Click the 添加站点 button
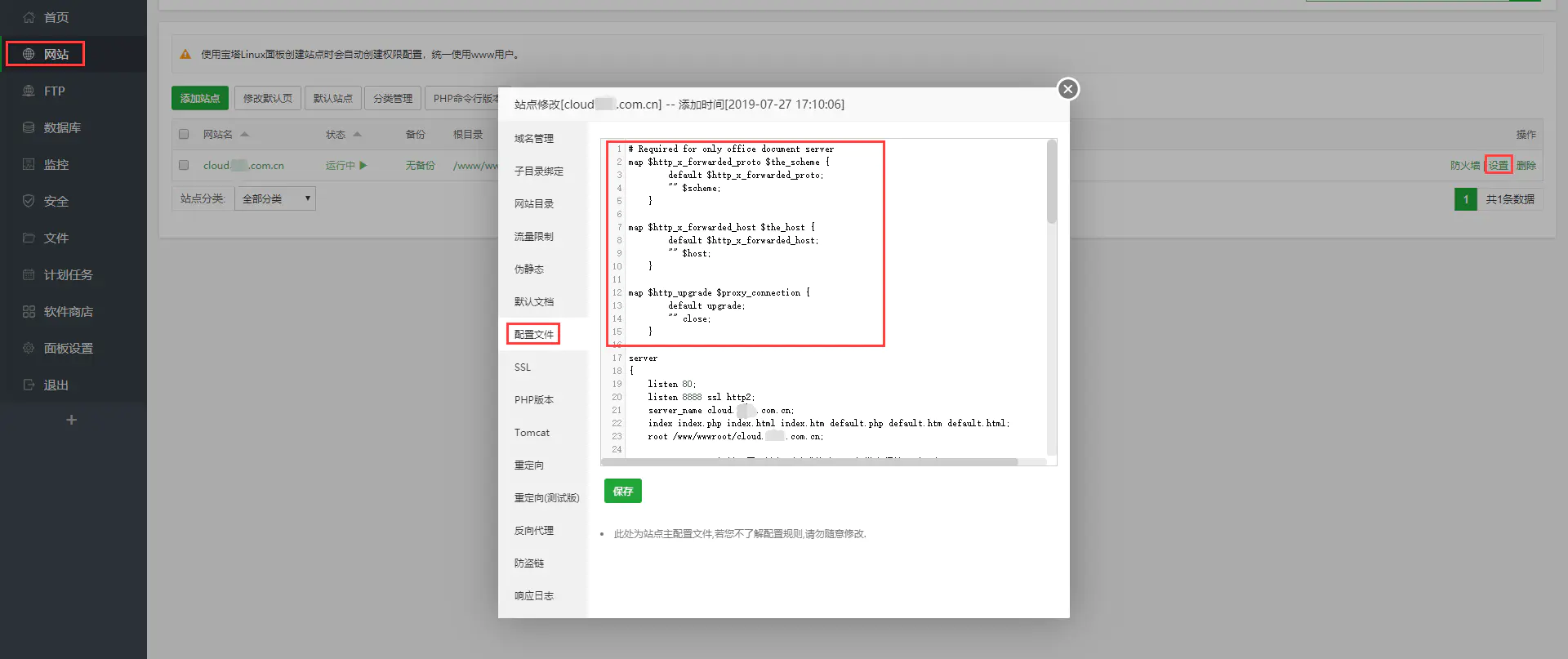This screenshot has height=659, width=1568. point(200,98)
